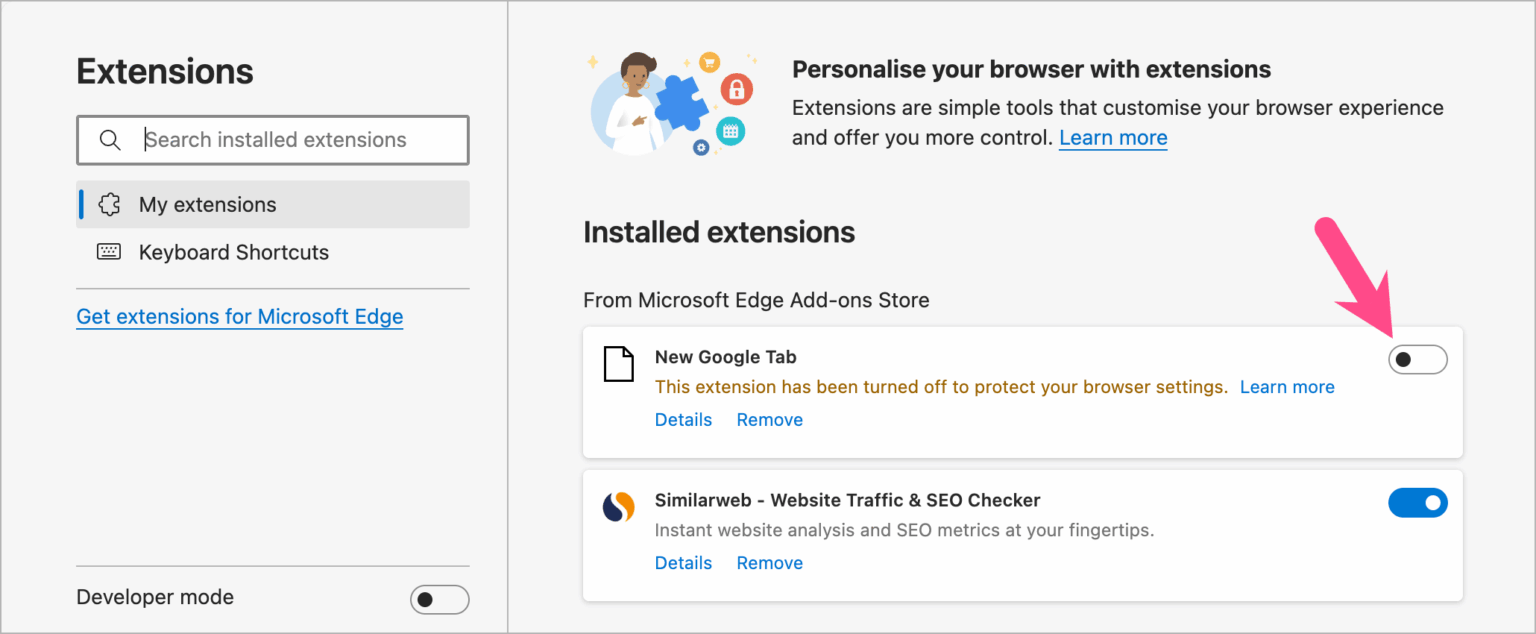Viewport: 1536px width, 634px height.
Task: Select the keyboard icon next to Keyboard Shortcuts
Action: (x=110, y=252)
